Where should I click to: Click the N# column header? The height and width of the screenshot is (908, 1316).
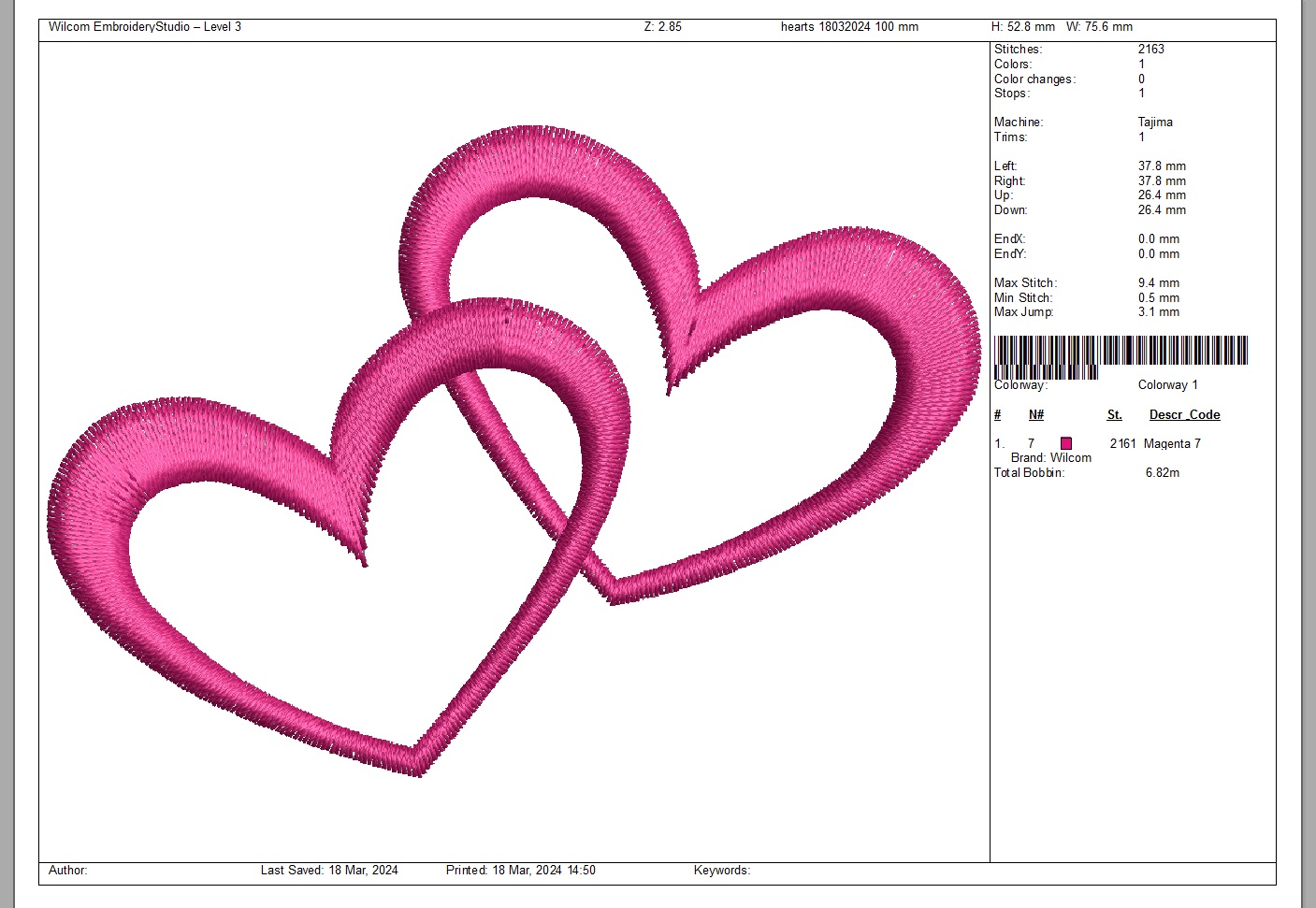(x=1035, y=414)
